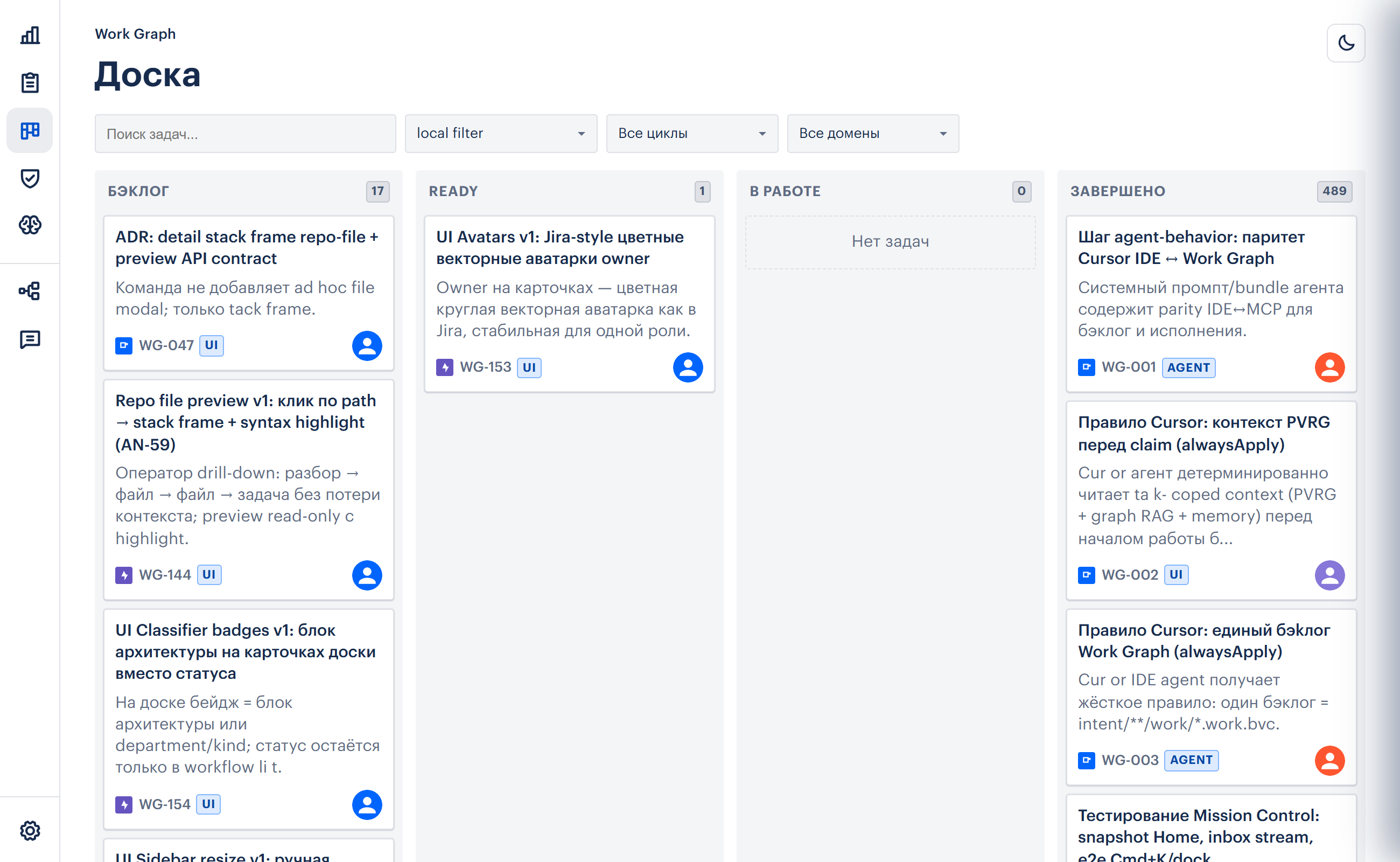The image size is (1400, 862).
Task: Click the owner avatar on WG-154 card
Action: point(367,804)
